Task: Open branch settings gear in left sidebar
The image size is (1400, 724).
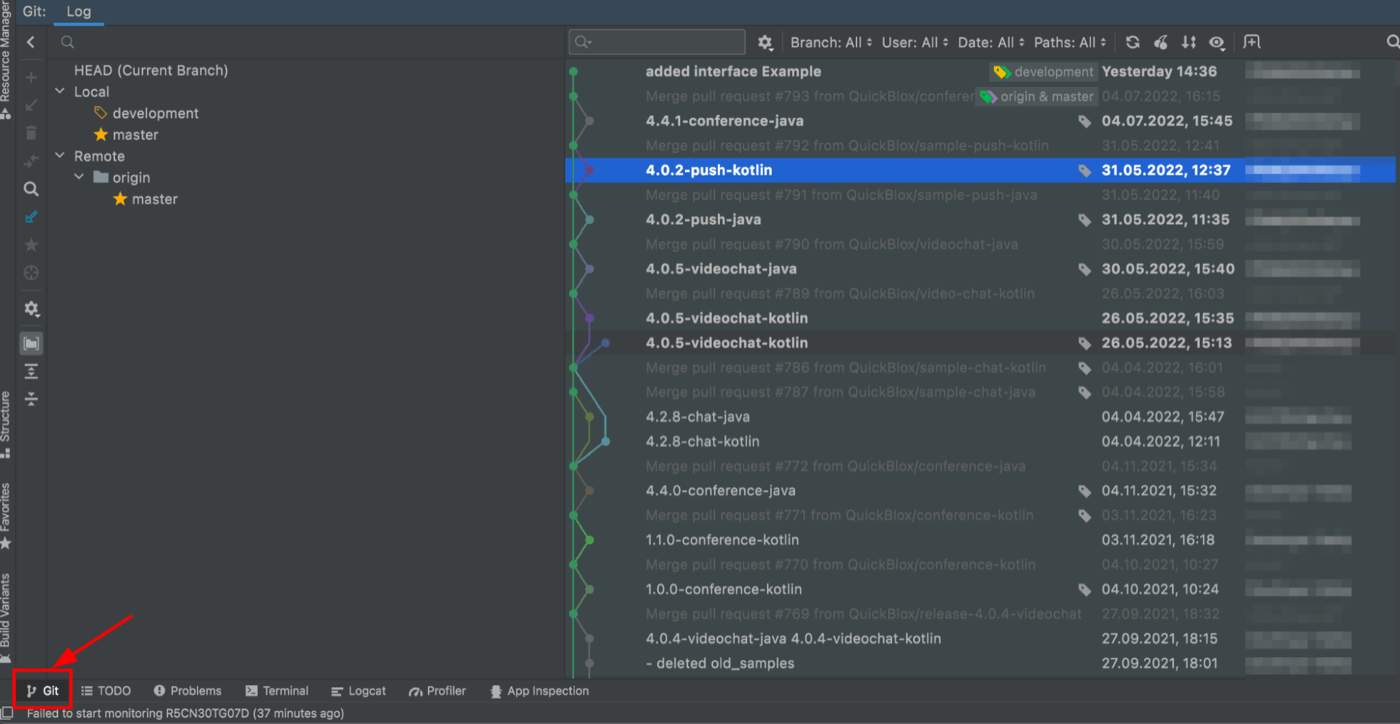Action: tap(30, 309)
